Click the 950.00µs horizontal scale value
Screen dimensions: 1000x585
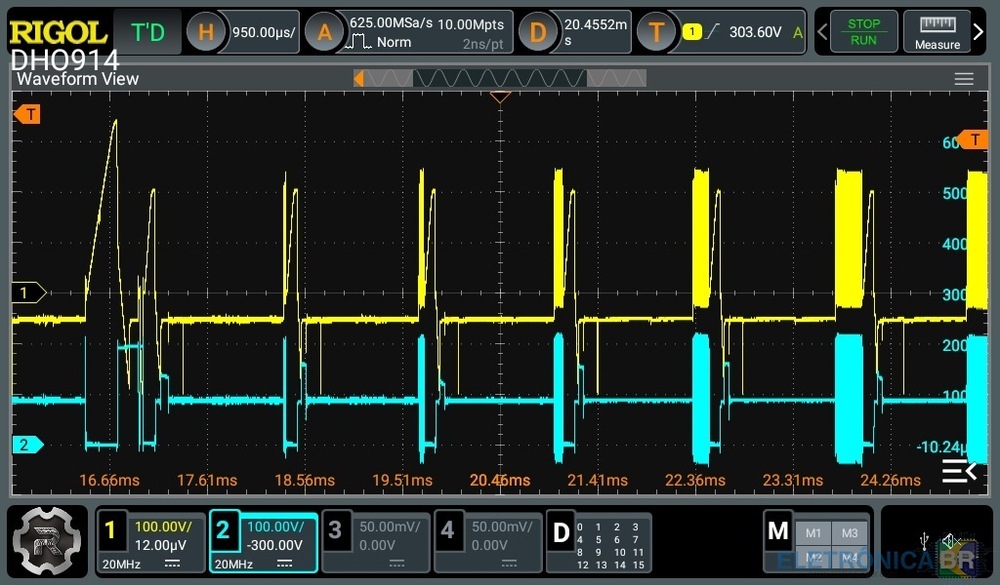point(263,32)
